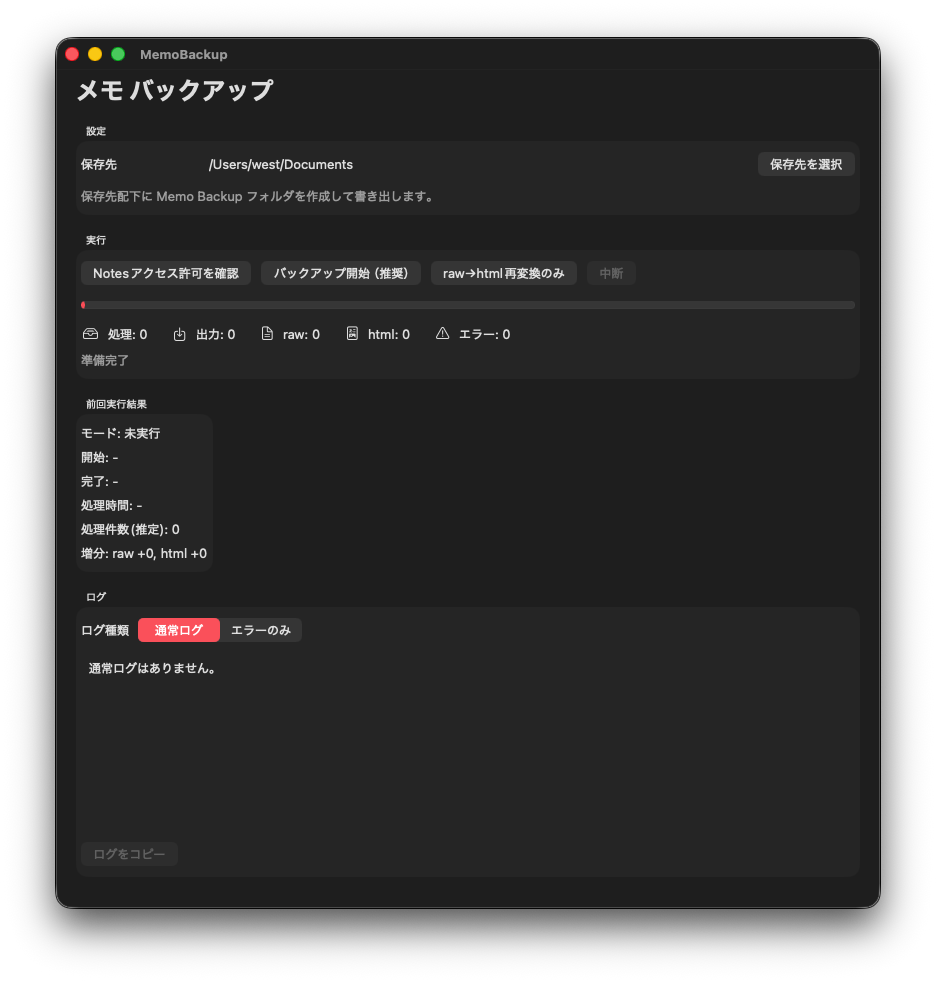Switch log type to 通常ログ

click(x=179, y=630)
